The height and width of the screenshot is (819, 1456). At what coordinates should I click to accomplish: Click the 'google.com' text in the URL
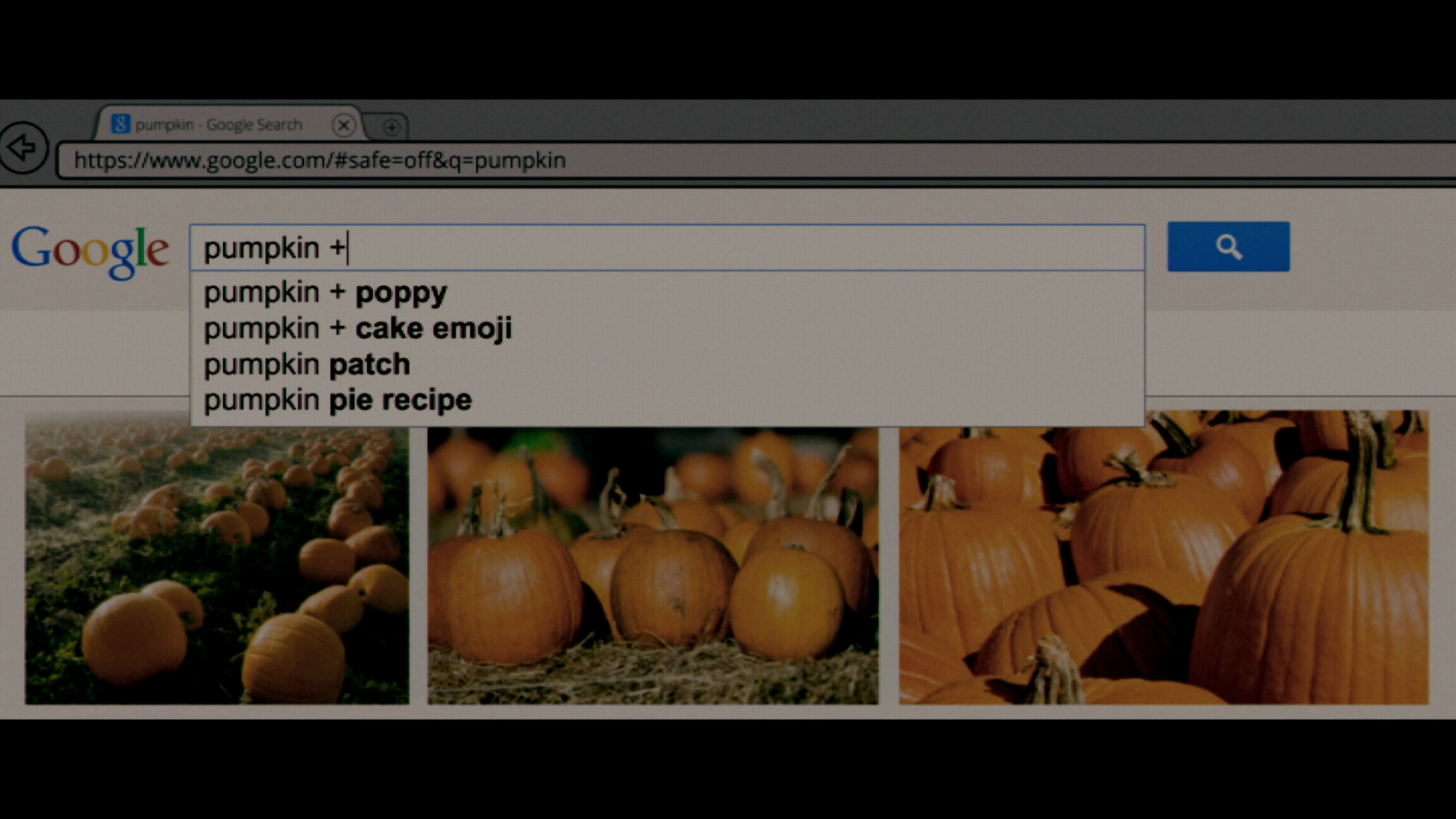point(266,161)
